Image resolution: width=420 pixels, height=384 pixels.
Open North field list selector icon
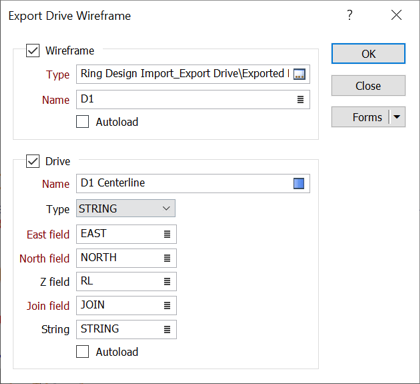[167, 258]
